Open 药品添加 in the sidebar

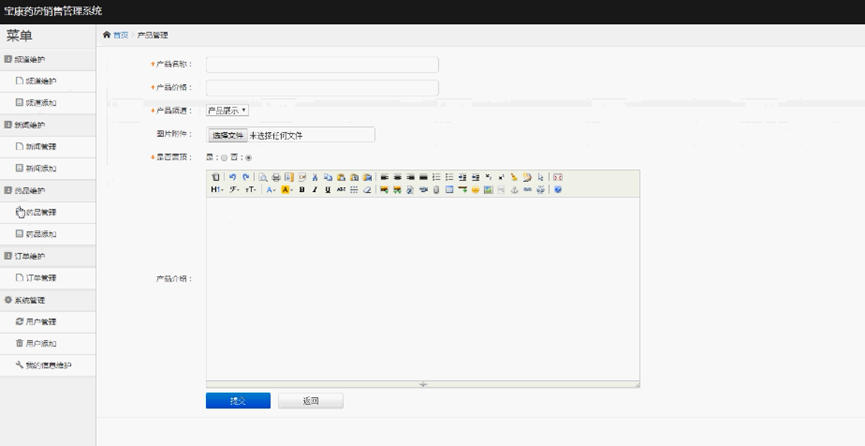click(47, 235)
